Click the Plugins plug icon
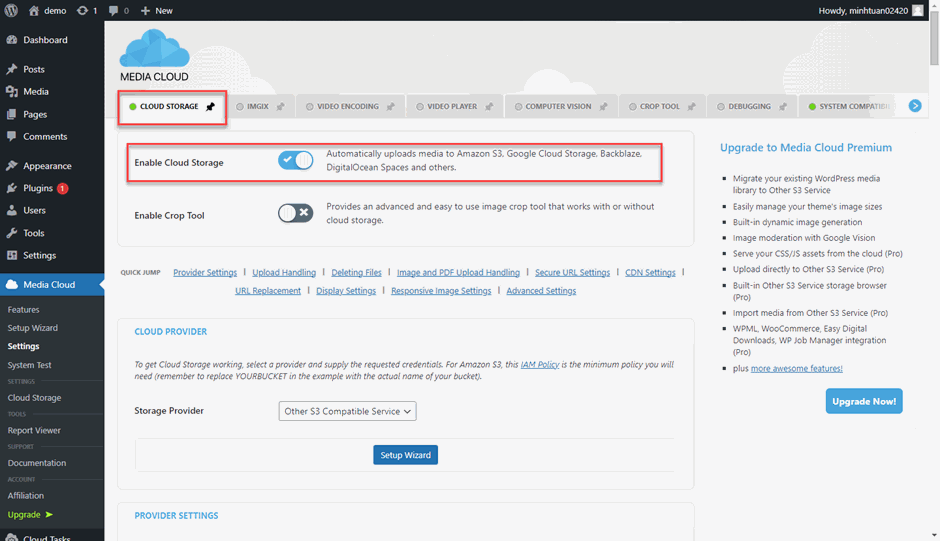Image resolution: width=940 pixels, height=541 pixels. tap(12, 188)
